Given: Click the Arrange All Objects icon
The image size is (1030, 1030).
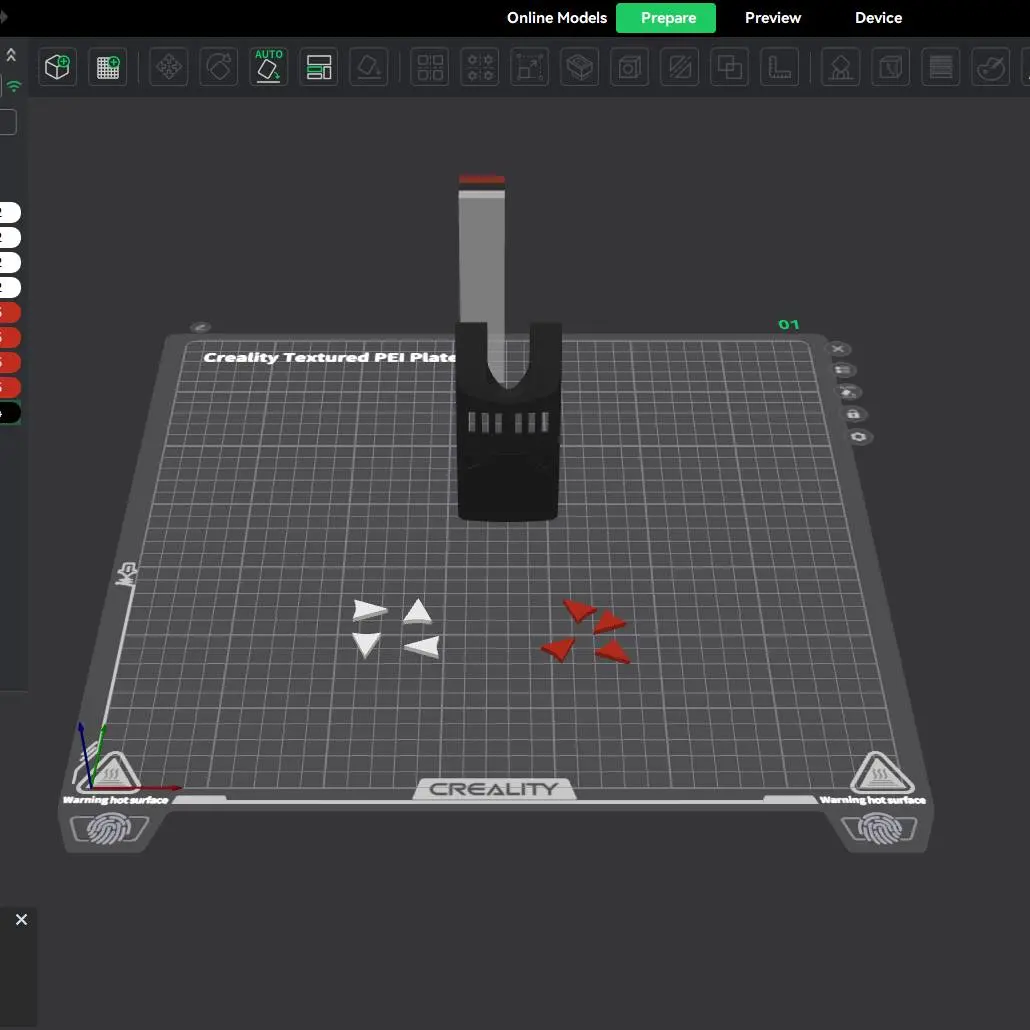Looking at the screenshot, I should click(319, 68).
